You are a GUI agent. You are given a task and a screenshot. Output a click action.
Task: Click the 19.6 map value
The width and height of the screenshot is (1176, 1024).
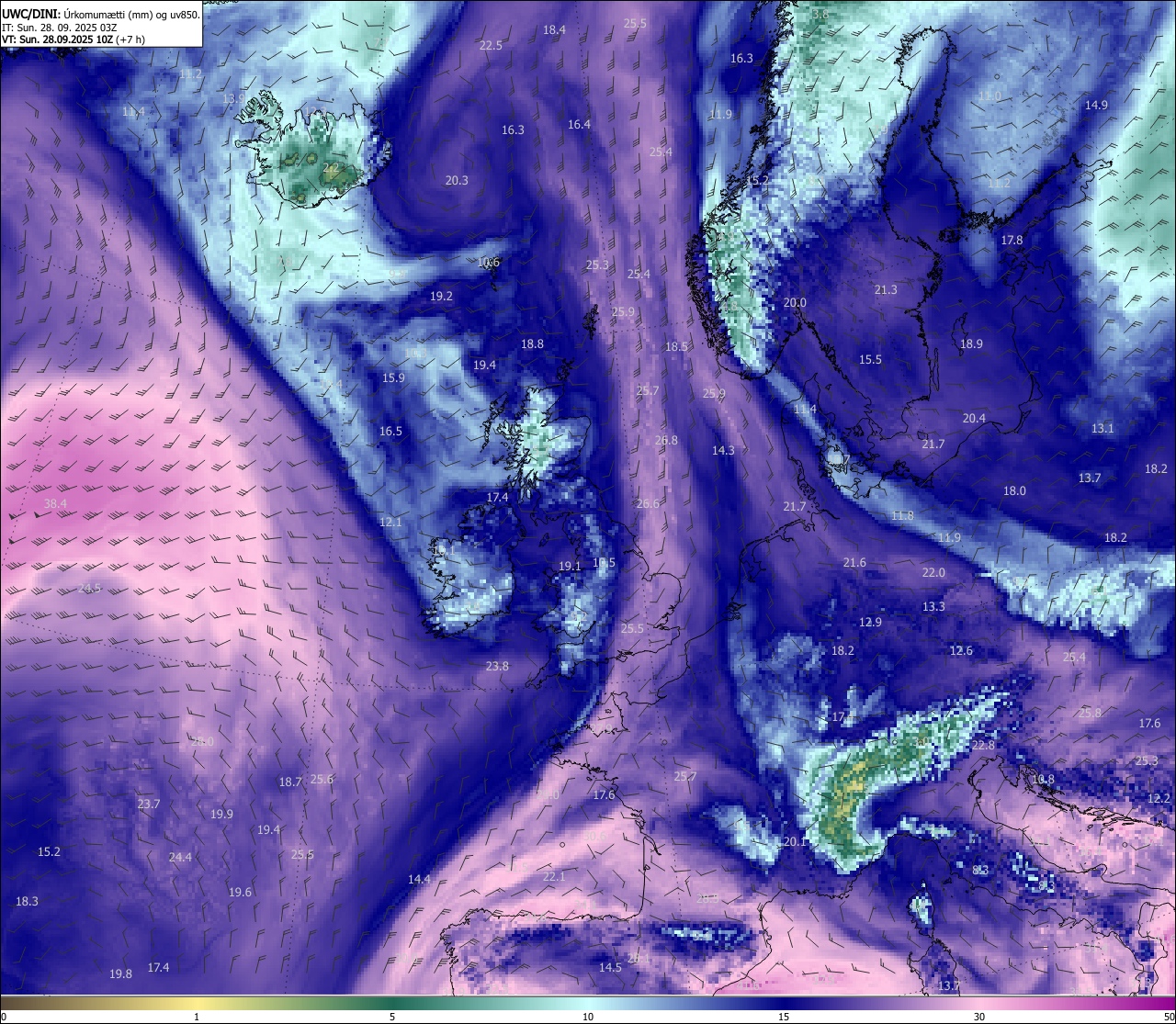tap(240, 893)
